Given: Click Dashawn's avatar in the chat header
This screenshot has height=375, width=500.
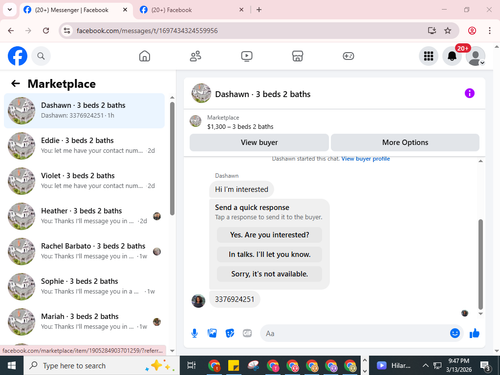Looking at the screenshot, I should [x=201, y=93].
